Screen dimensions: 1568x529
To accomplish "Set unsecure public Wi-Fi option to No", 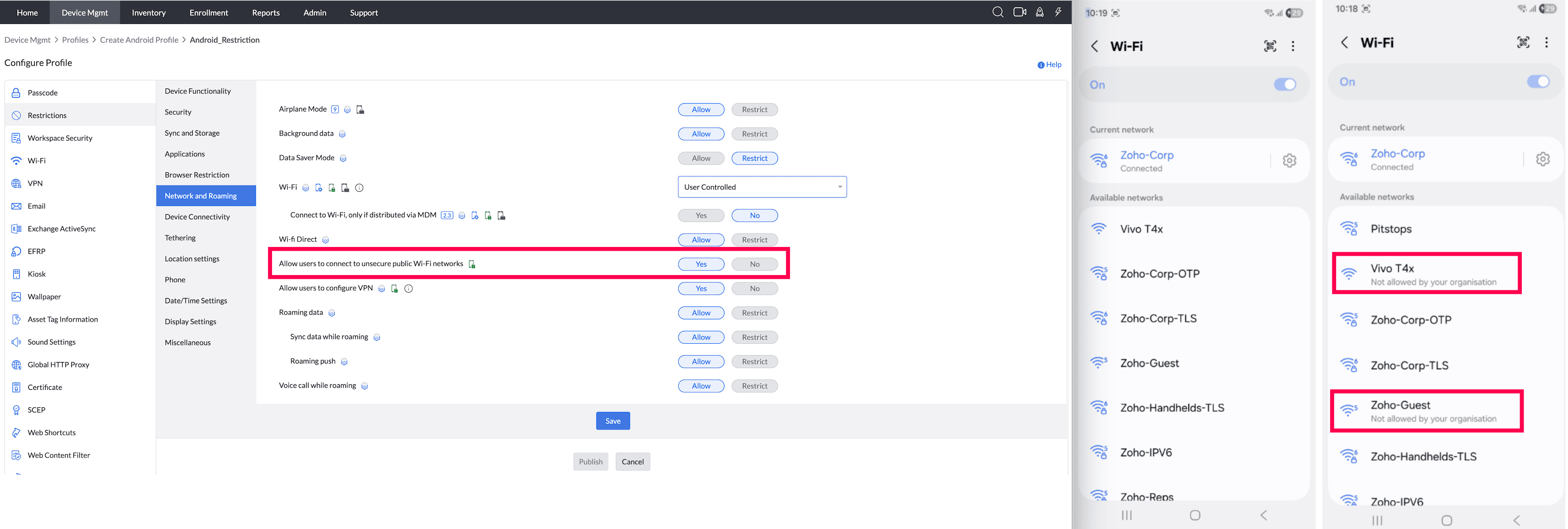I will [754, 264].
